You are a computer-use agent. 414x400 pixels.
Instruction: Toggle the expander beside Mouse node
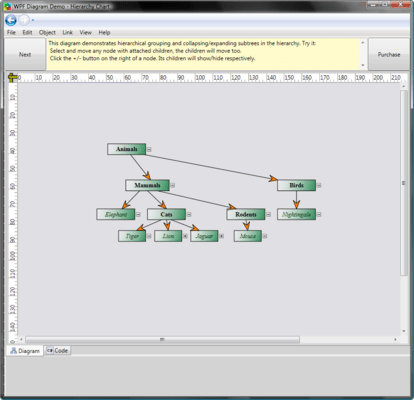(265, 236)
